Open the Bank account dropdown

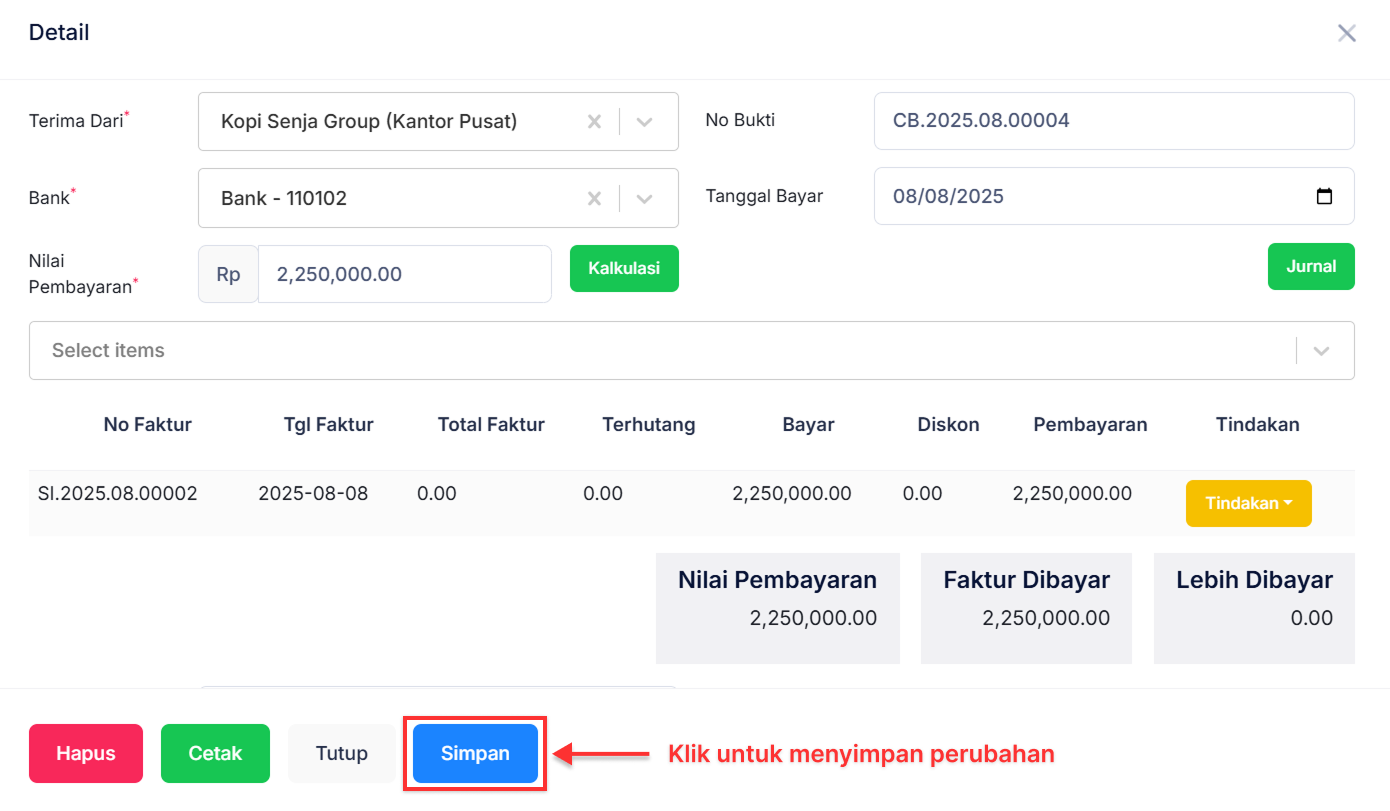644,198
